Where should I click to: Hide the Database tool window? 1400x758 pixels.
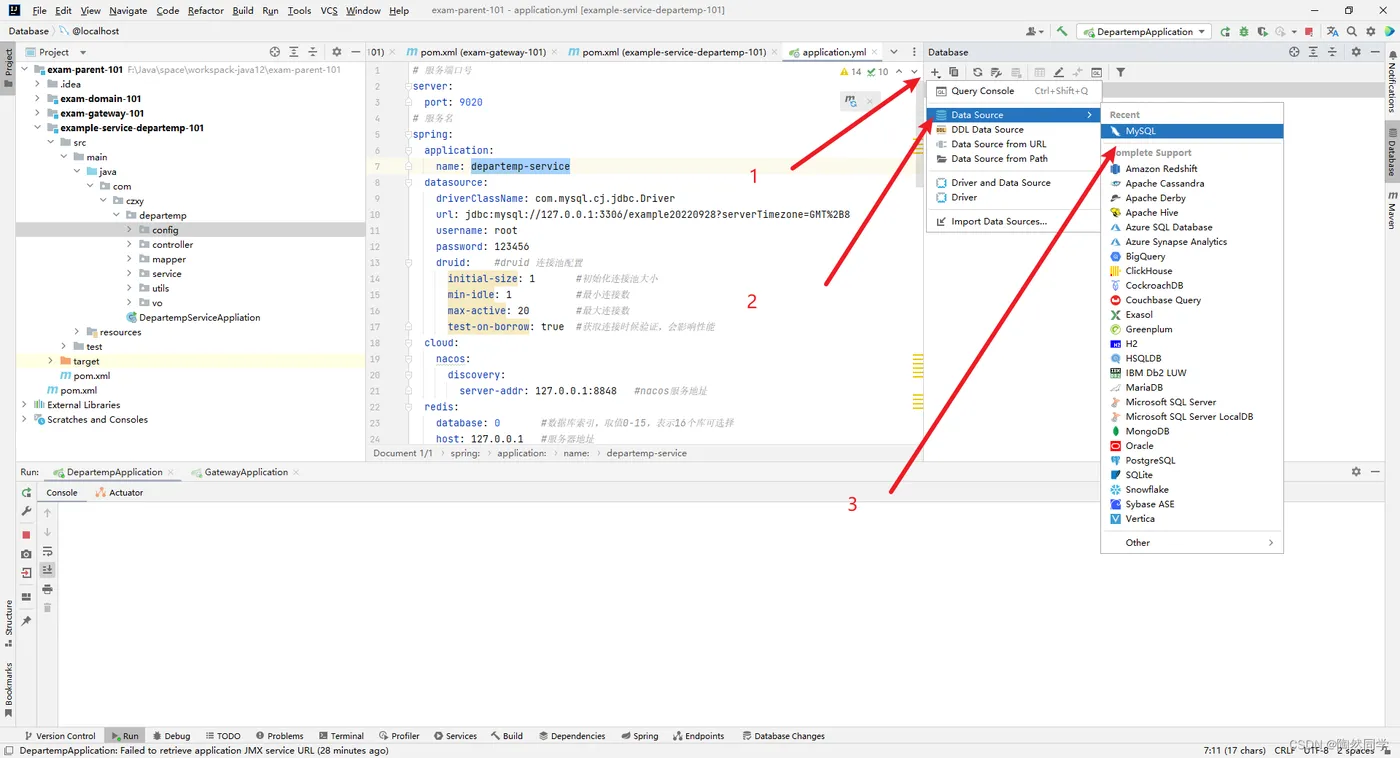point(1375,52)
